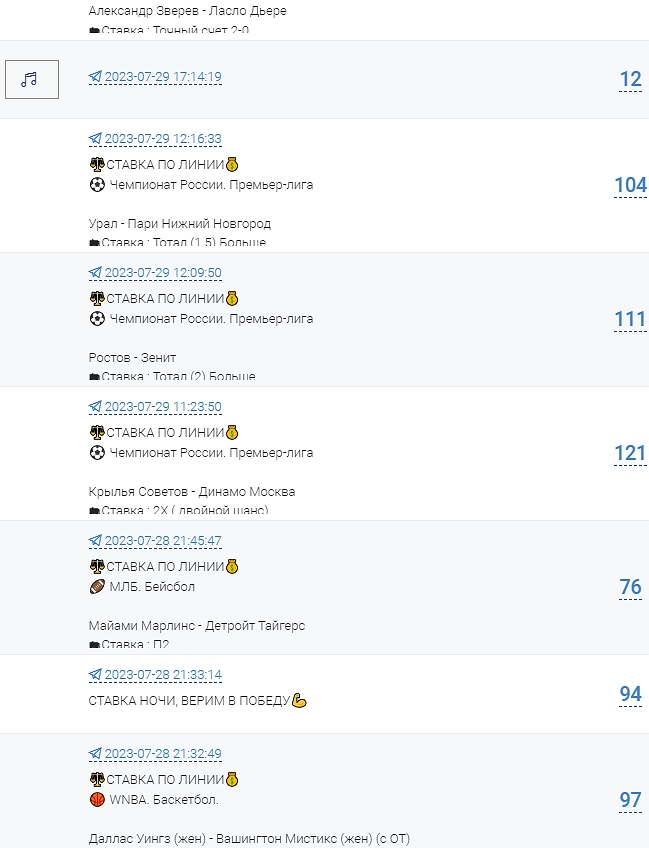Click soccer ball icon in Ростов - Зенит post
Viewport: 649px width, 848px height.
pyautogui.click(x=97, y=319)
